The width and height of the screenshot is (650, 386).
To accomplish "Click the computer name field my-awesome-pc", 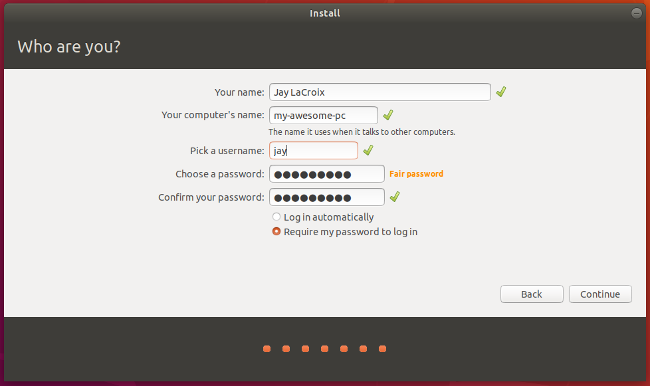I will (323, 115).
